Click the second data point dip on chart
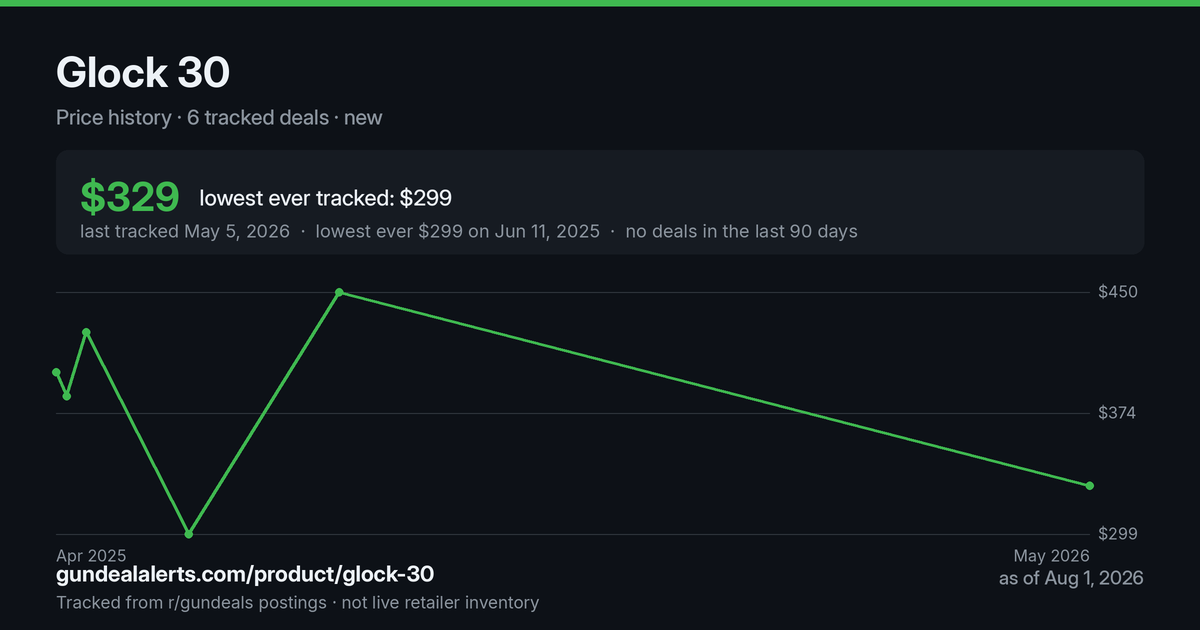This screenshot has height=630, width=1200. [x=67, y=396]
